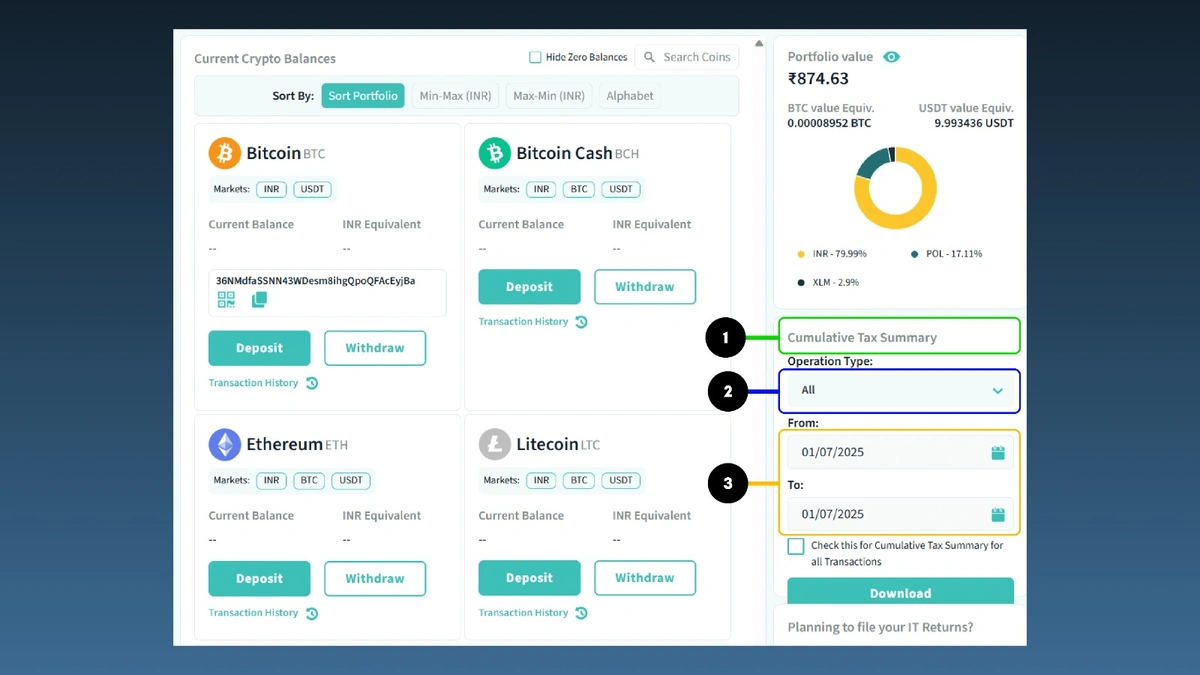Viewport: 1200px width, 675px height.
Task: Click the yellow INR legend dot
Action: point(801,254)
